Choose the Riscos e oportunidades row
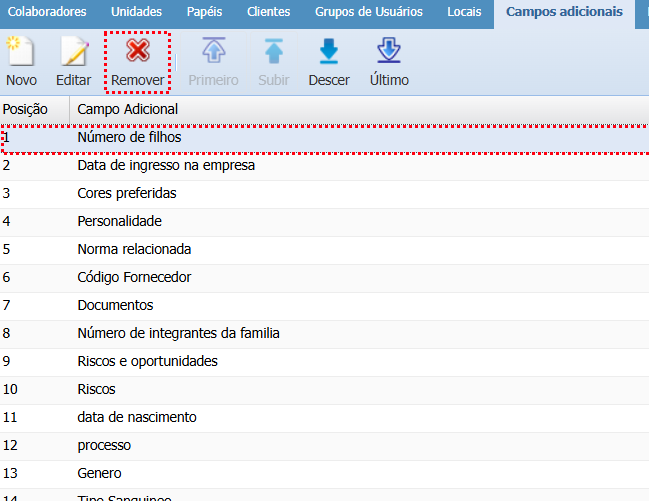Image resolution: width=649 pixels, height=501 pixels. point(147,361)
